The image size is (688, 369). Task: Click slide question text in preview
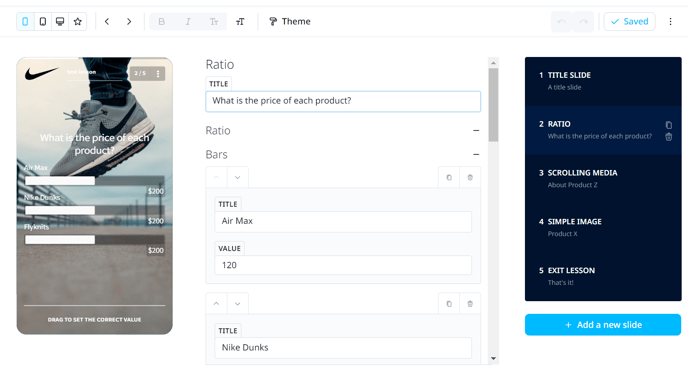pyautogui.click(x=94, y=144)
